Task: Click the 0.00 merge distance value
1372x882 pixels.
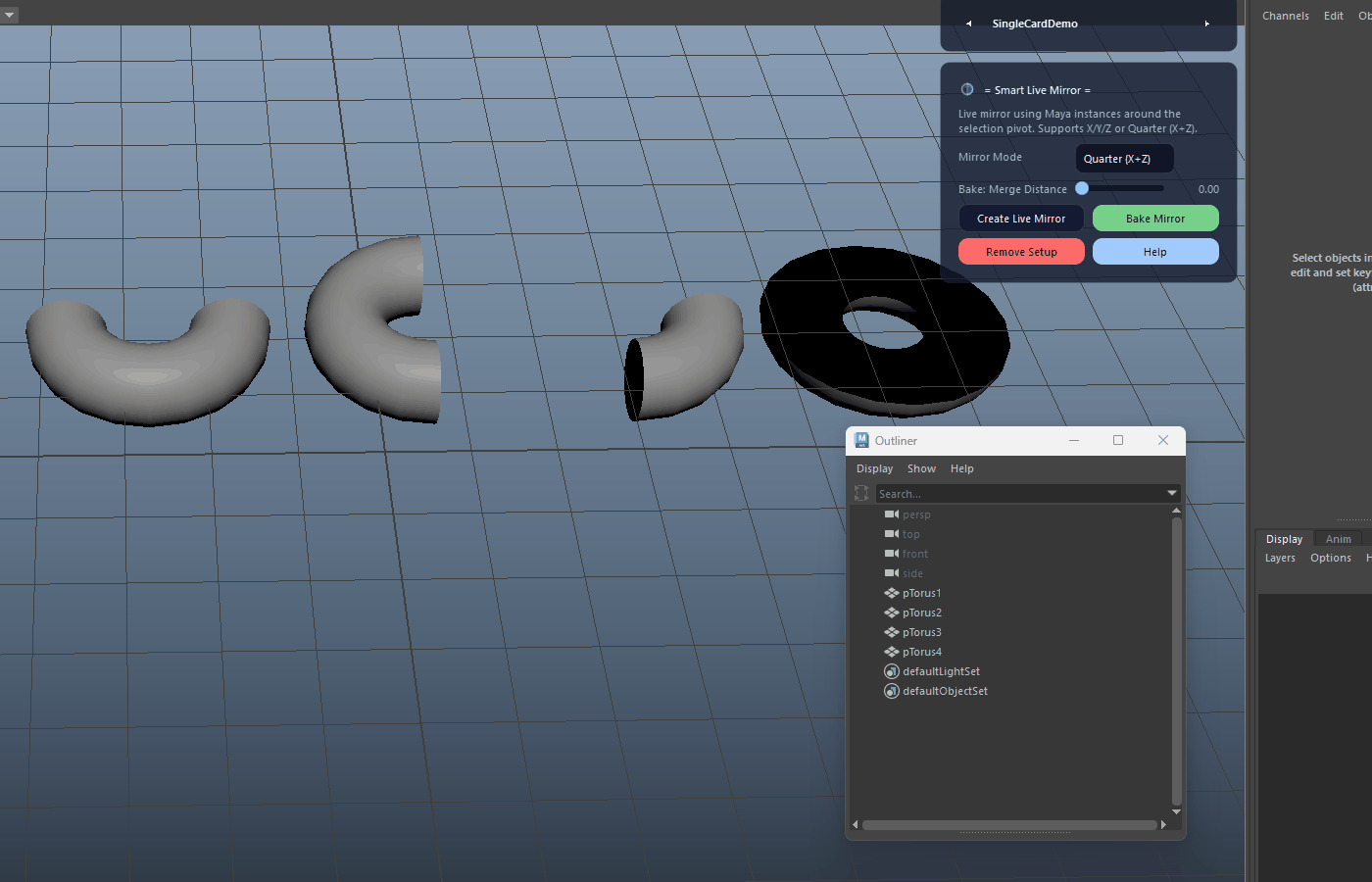Action: pos(1208,189)
